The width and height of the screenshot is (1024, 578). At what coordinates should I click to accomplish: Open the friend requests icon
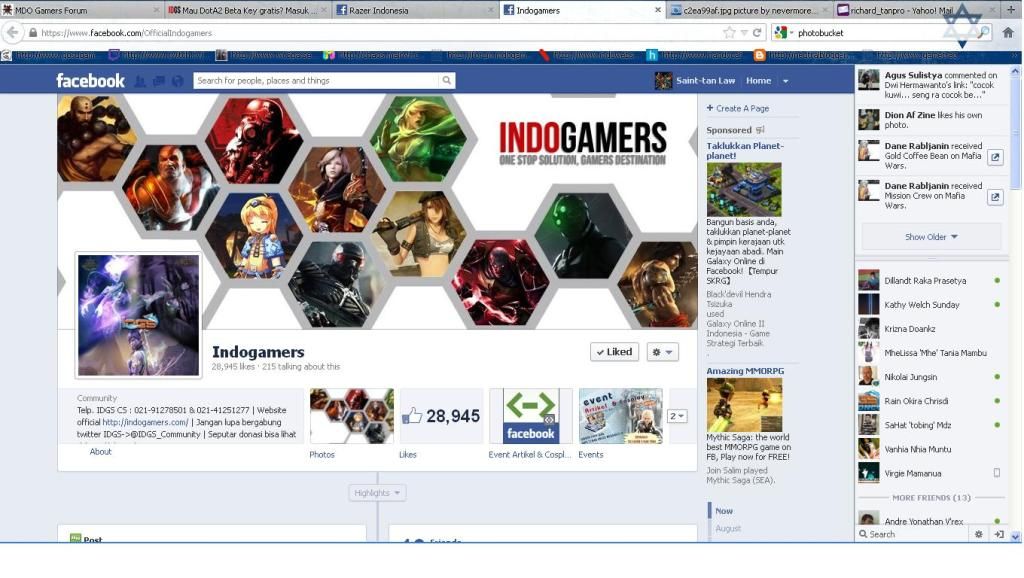tap(140, 81)
